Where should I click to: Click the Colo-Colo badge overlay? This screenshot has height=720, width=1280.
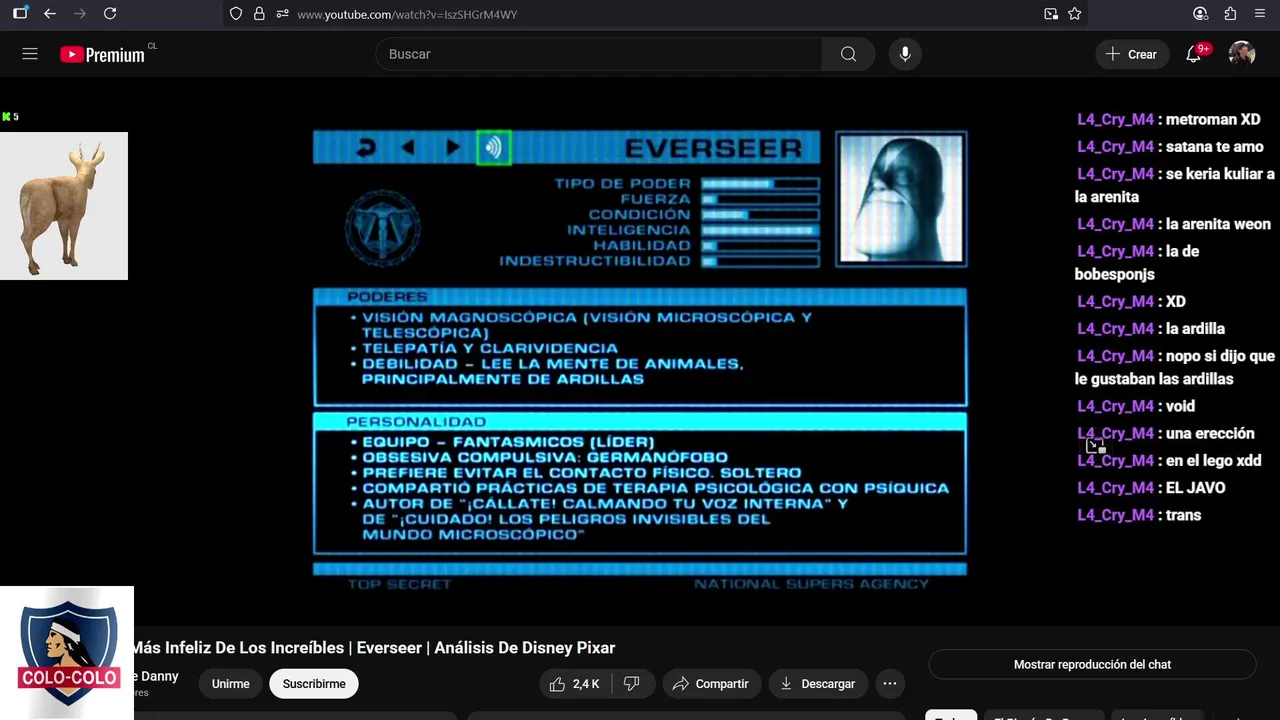(x=67, y=652)
